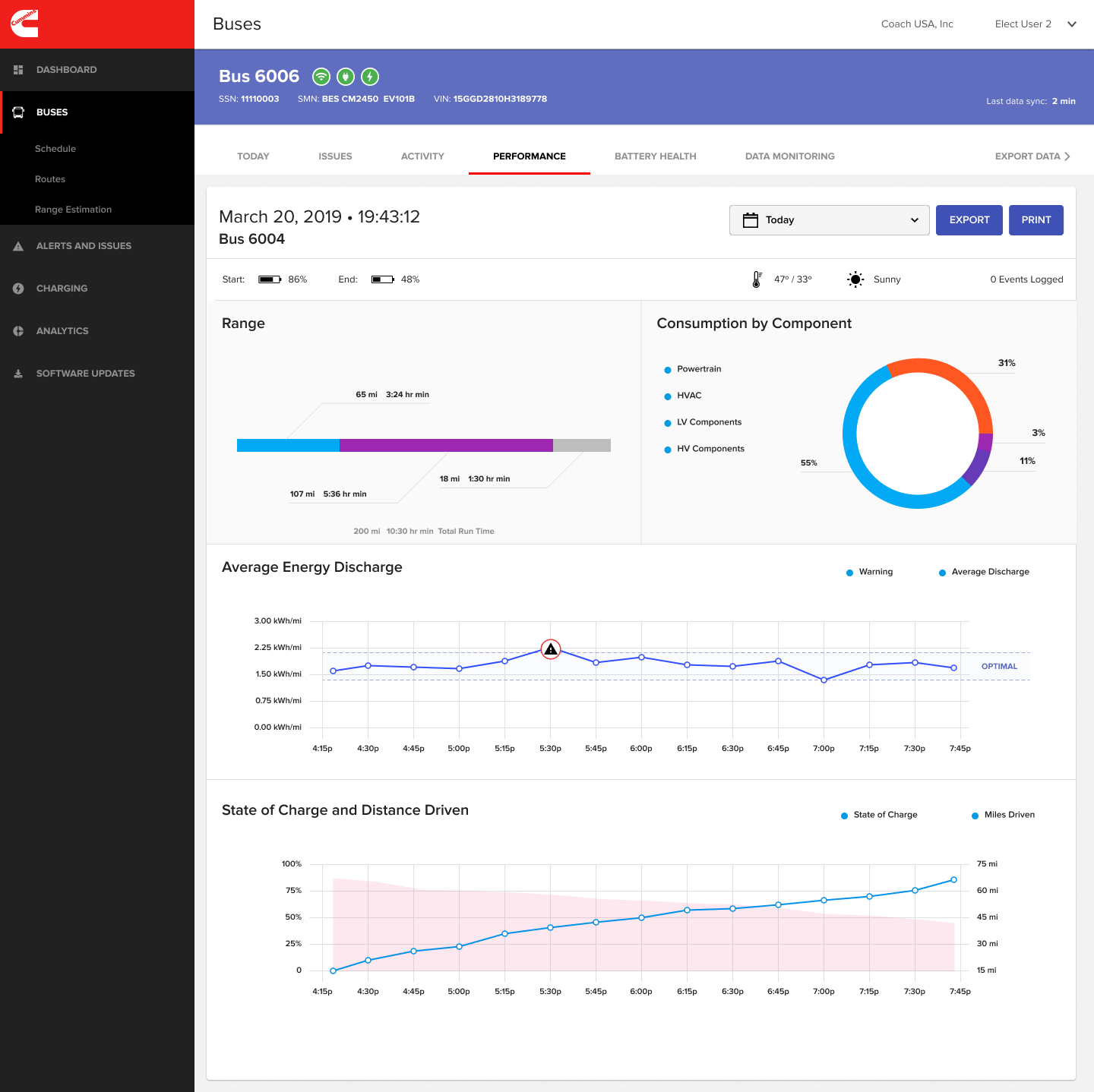This screenshot has height=1092, width=1094.
Task: Click Coach USA, Inc company name
Action: (917, 24)
